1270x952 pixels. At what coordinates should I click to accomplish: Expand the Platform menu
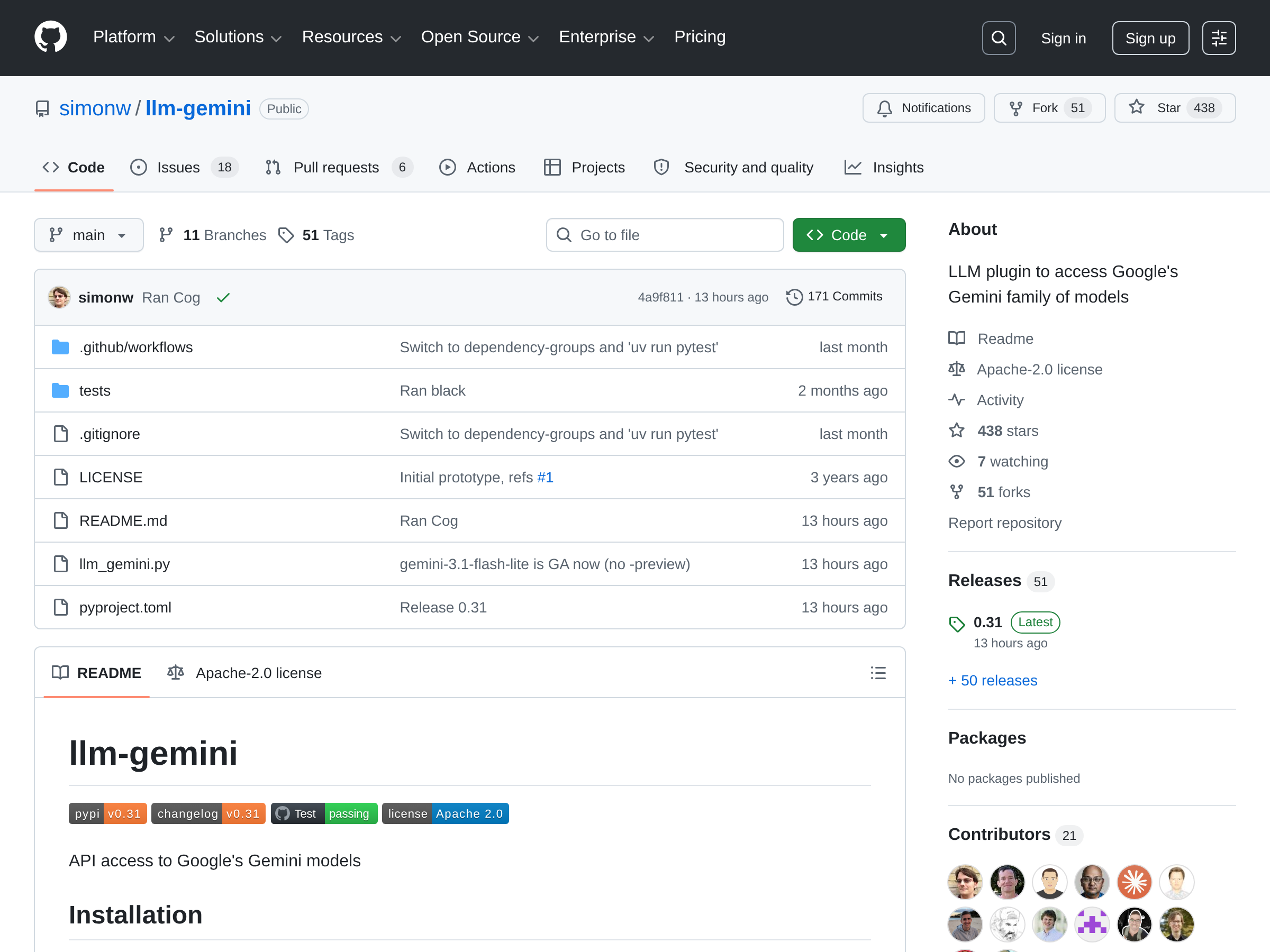click(134, 38)
